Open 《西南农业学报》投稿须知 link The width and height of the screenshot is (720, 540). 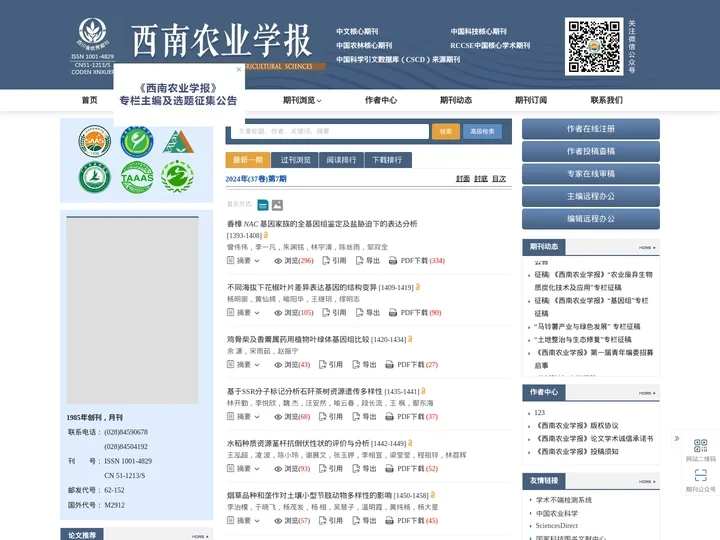(577, 451)
